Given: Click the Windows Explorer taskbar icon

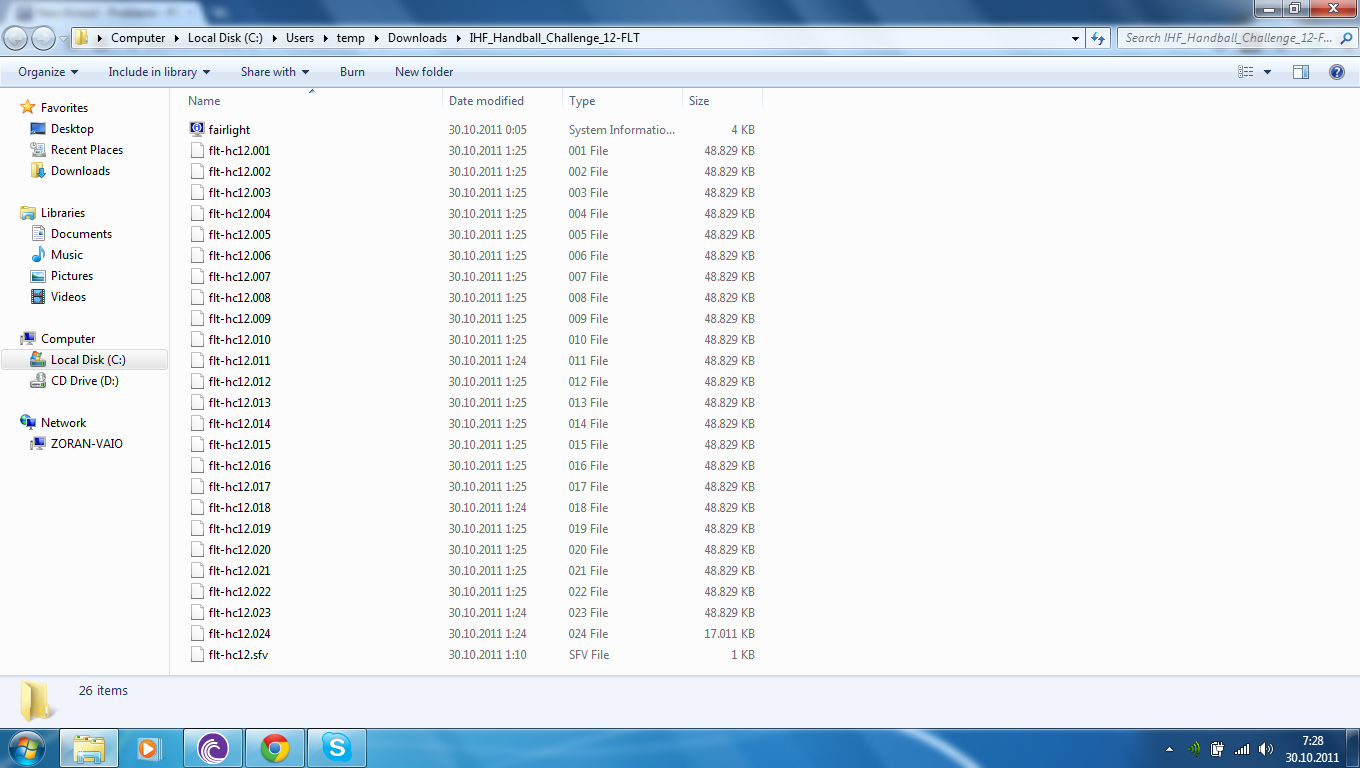Looking at the screenshot, I should pyautogui.click(x=89, y=748).
